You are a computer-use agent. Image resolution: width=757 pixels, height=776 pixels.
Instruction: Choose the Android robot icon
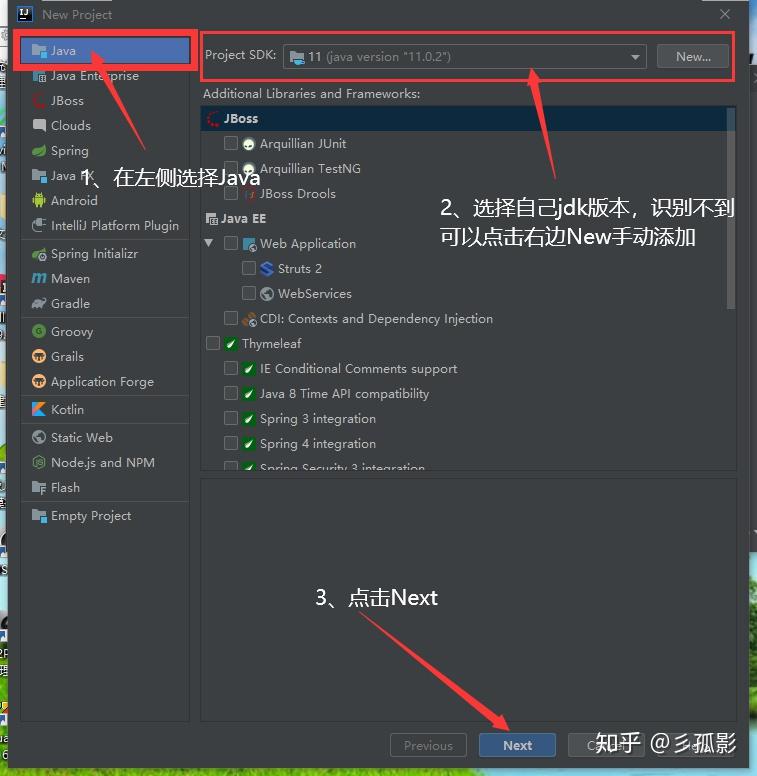pyautogui.click(x=39, y=200)
